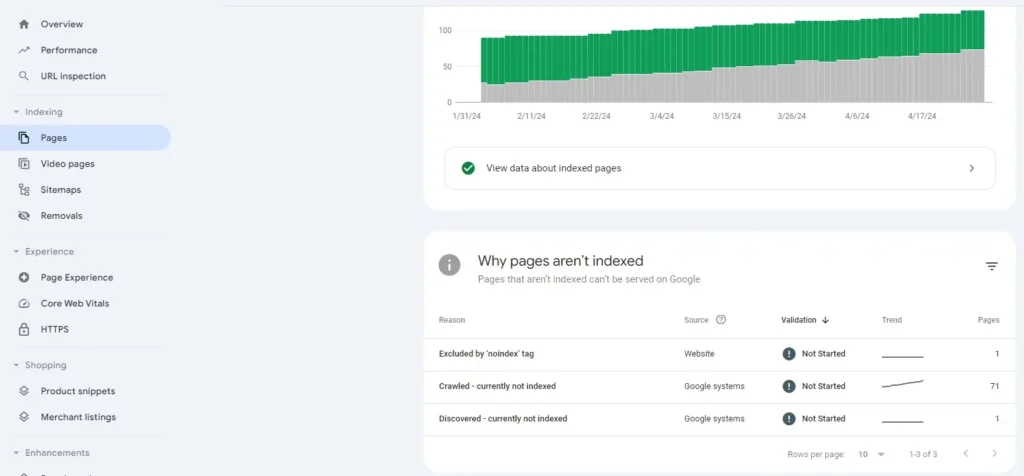
Task: Click the green checkmark in indexed pages card
Action: 468,168
